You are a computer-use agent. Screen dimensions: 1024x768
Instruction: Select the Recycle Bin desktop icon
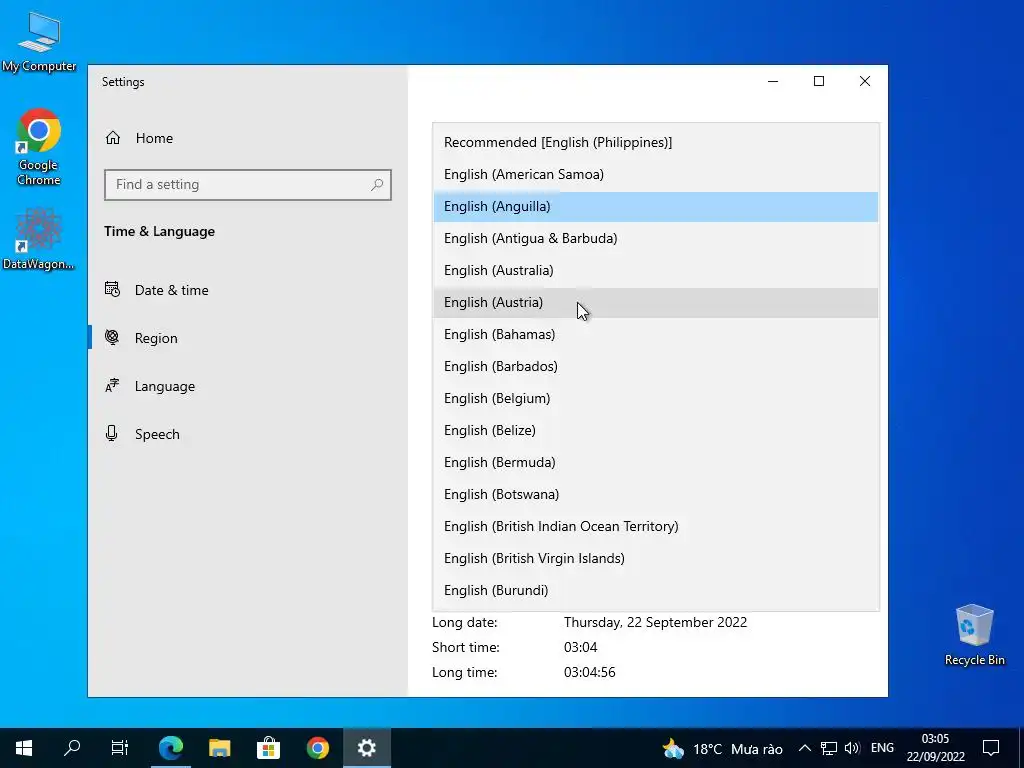[x=974, y=635]
